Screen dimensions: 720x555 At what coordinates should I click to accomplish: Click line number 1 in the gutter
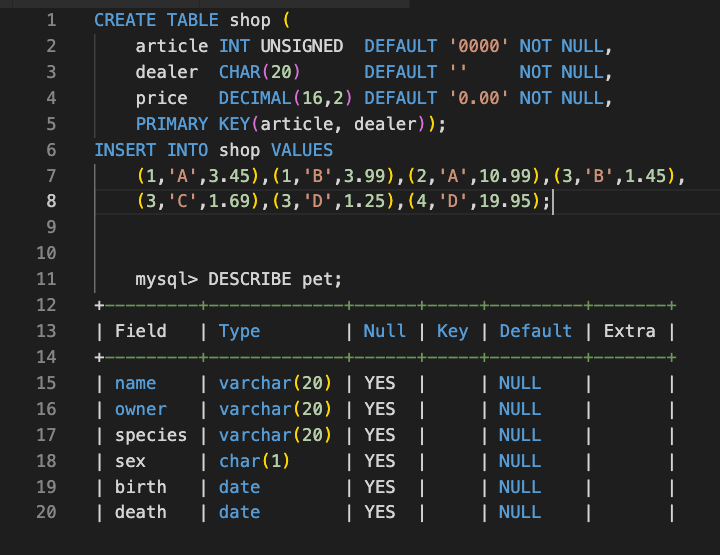pyautogui.click(x=51, y=20)
